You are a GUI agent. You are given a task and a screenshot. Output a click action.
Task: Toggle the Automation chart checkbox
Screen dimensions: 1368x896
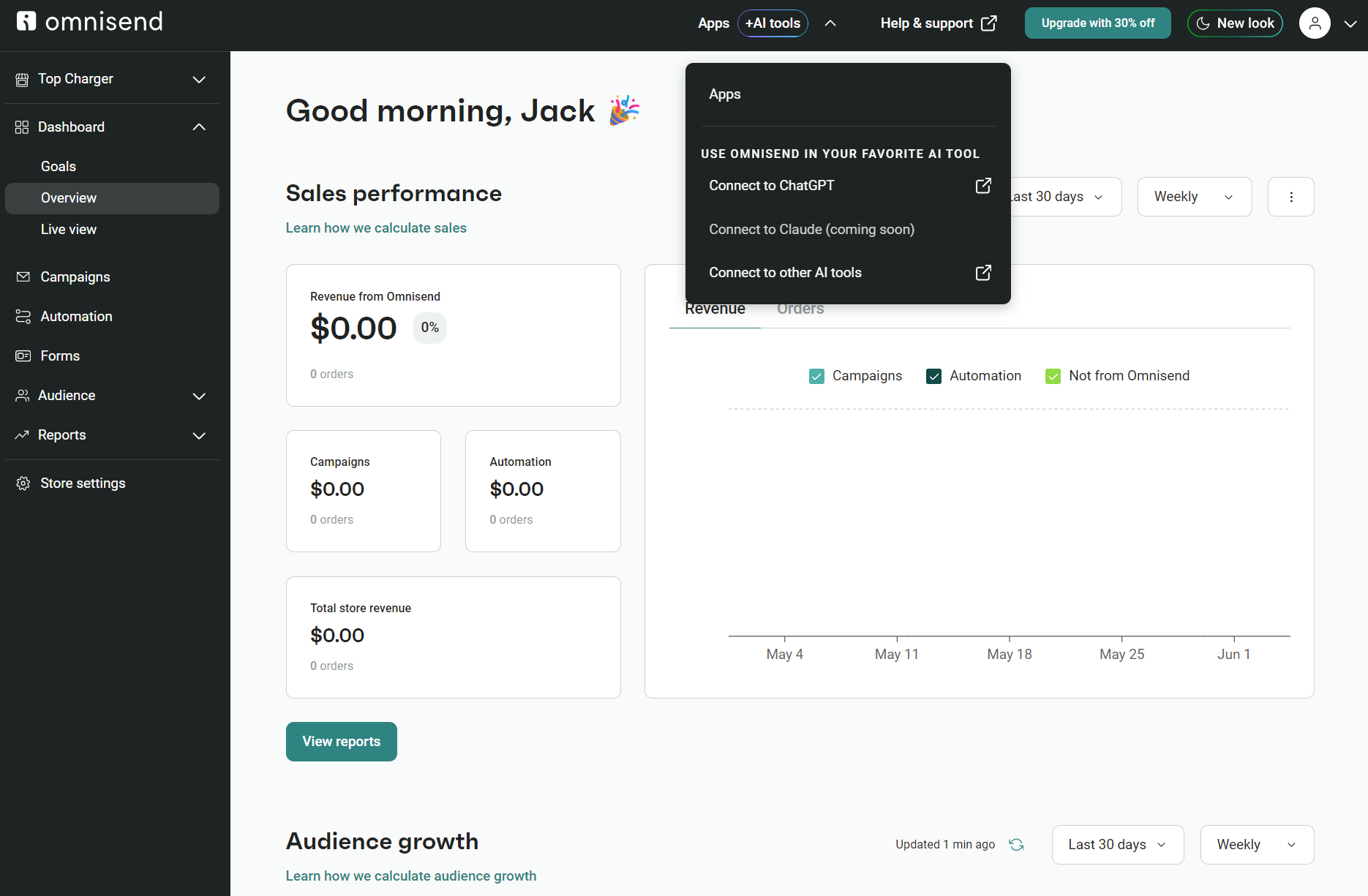click(x=933, y=376)
